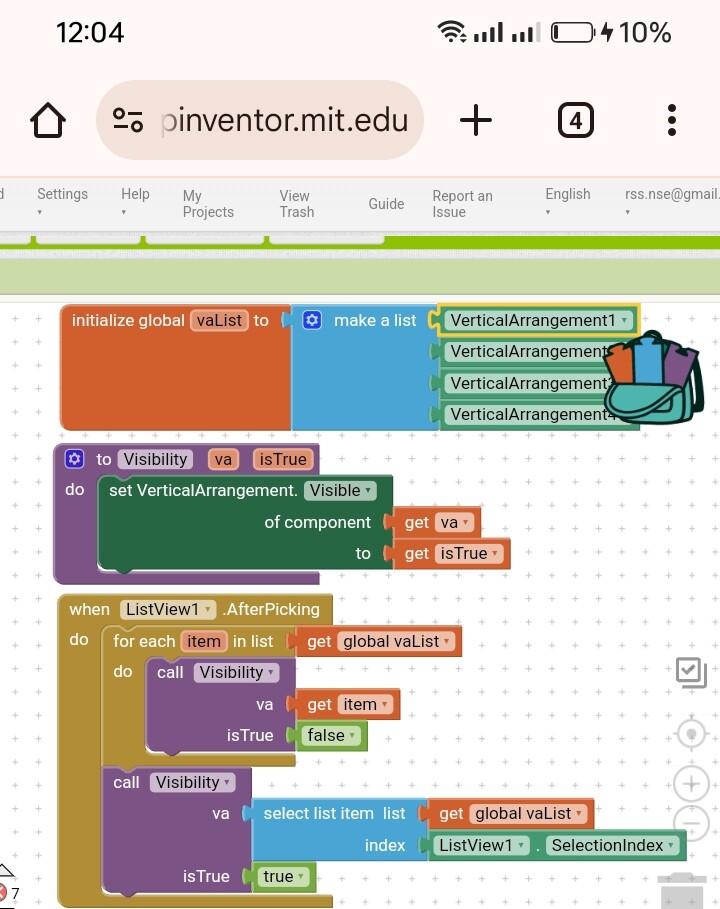Tap the 12:04 clock in status bar
720x909 pixels.
coord(90,32)
